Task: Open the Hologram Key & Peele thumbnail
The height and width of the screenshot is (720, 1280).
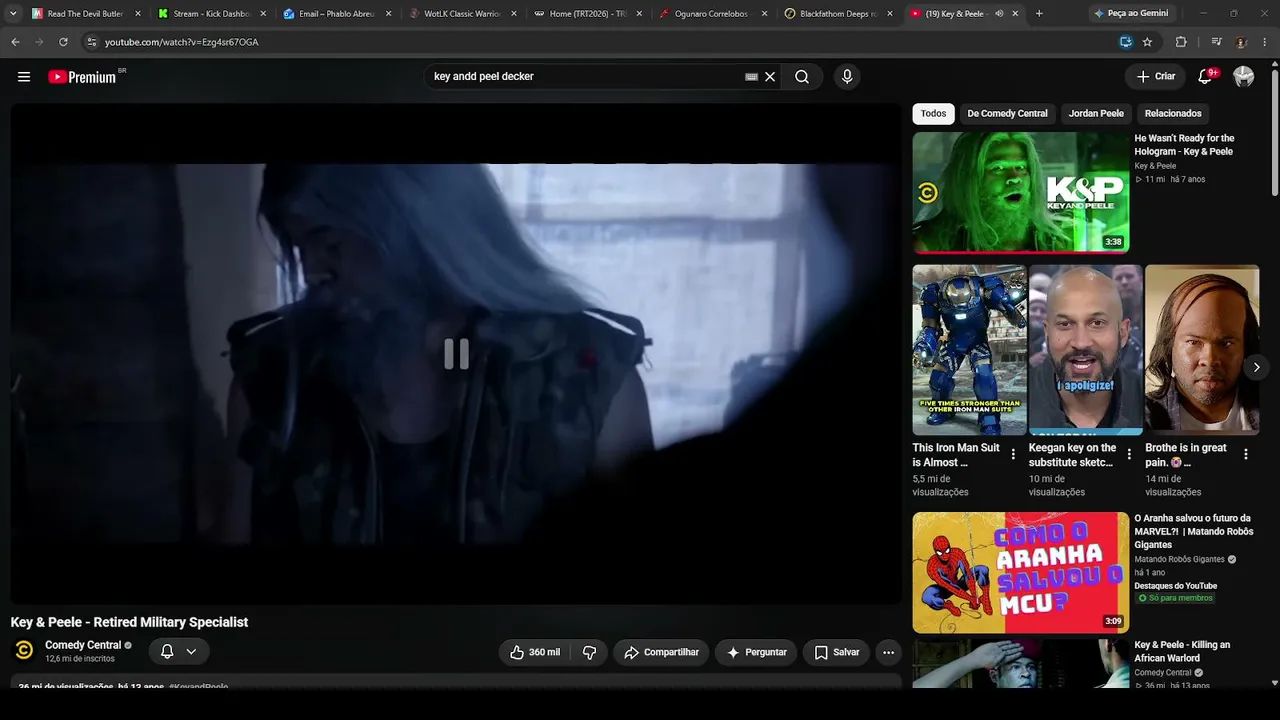Action: click(x=1020, y=192)
